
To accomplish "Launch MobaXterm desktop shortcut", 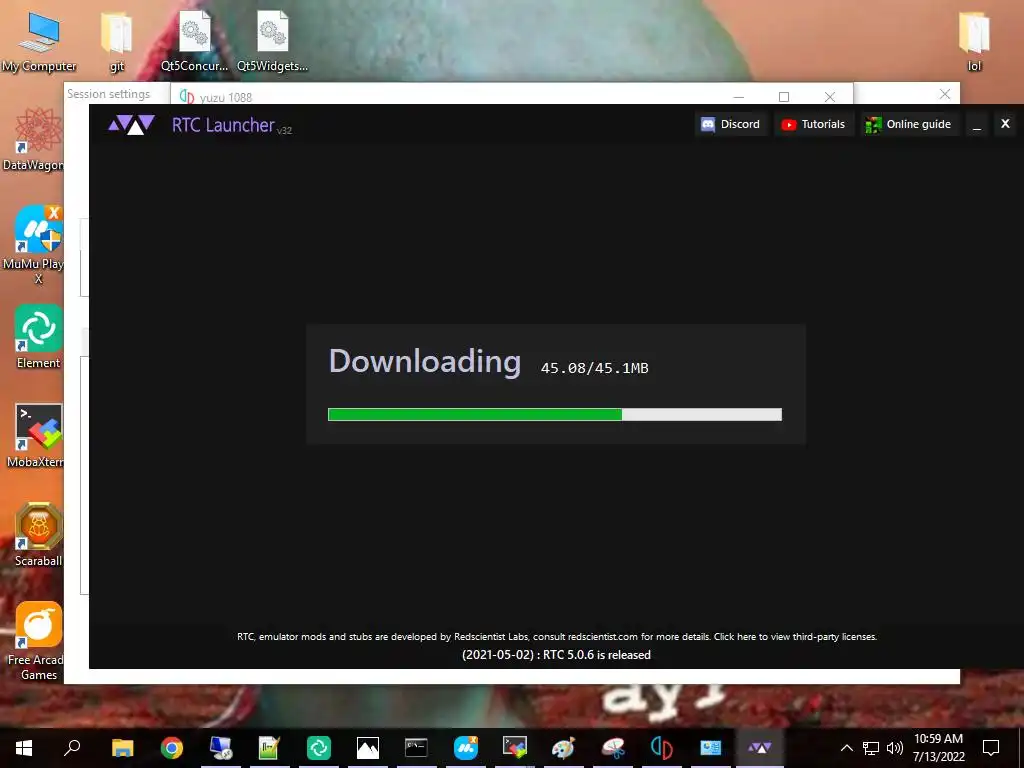I will pos(36,436).
